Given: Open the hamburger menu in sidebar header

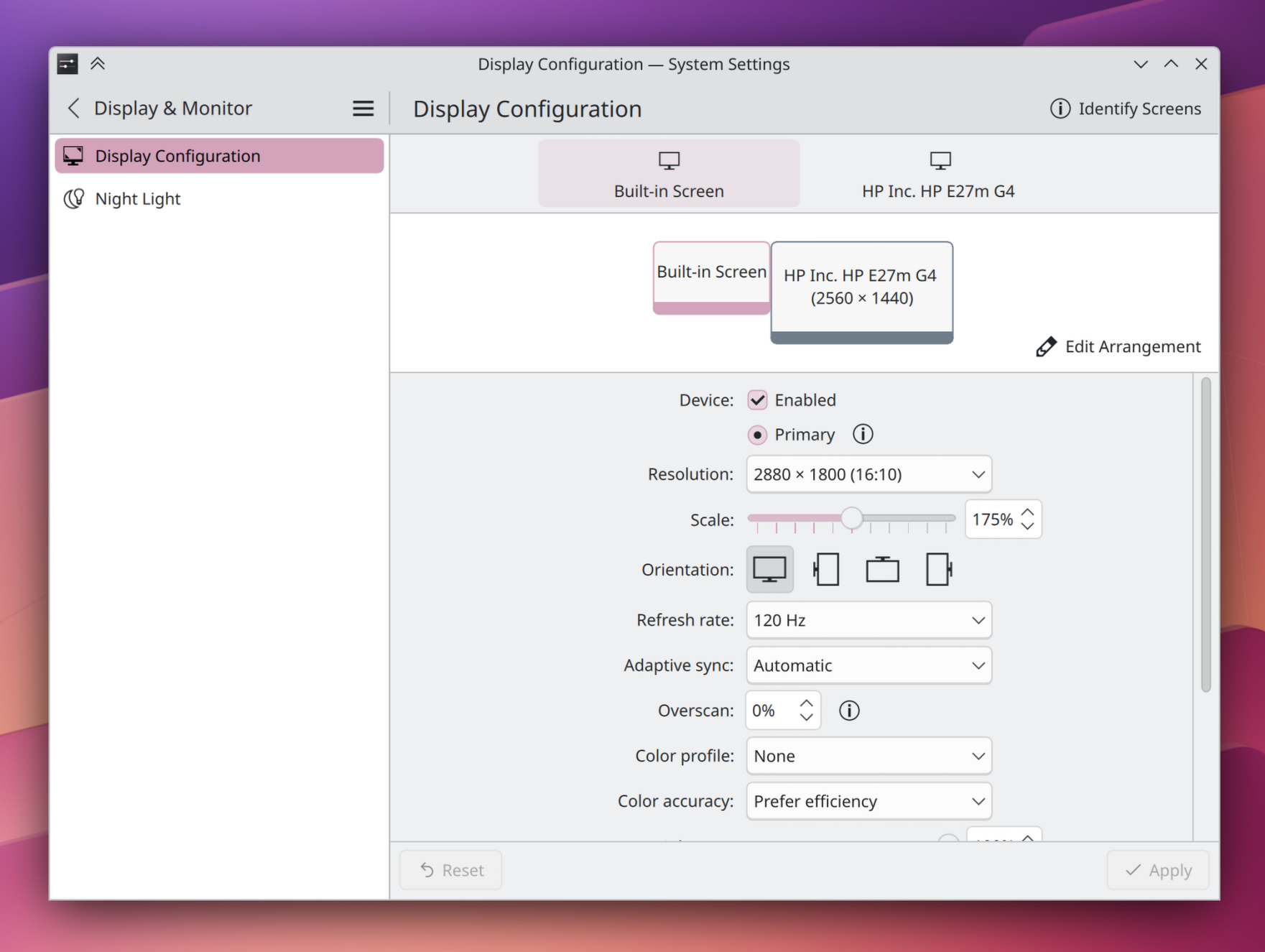Looking at the screenshot, I should tap(363, 108).
